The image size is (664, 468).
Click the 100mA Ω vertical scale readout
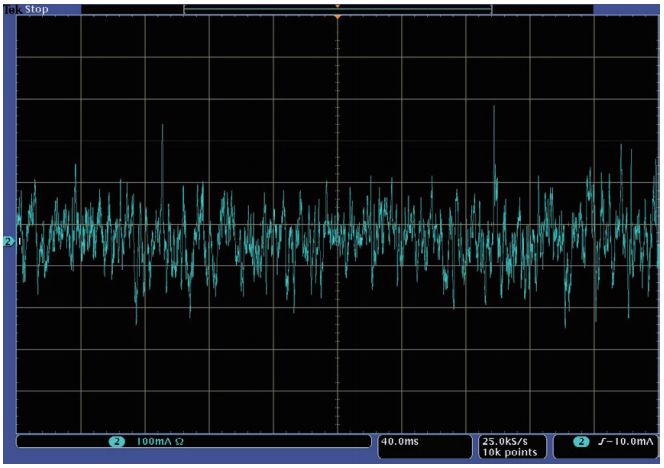click(160, 442)
